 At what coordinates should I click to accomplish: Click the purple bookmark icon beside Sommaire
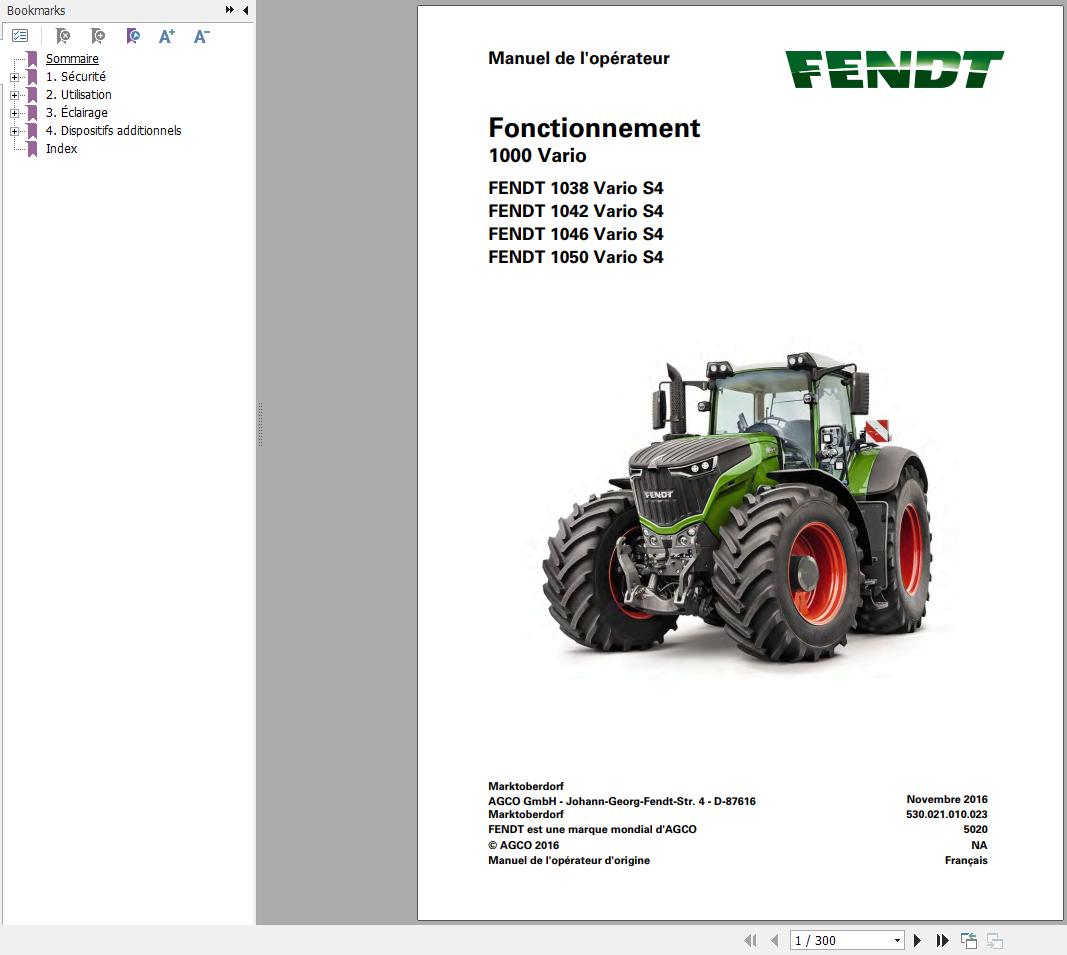[x=32, y=59]
